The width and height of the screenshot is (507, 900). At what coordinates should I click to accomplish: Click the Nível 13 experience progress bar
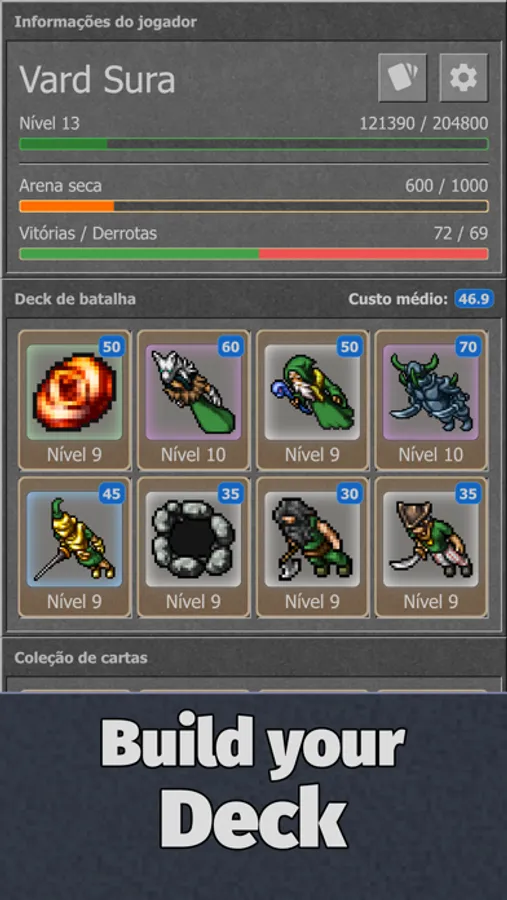tap(254, 144)
